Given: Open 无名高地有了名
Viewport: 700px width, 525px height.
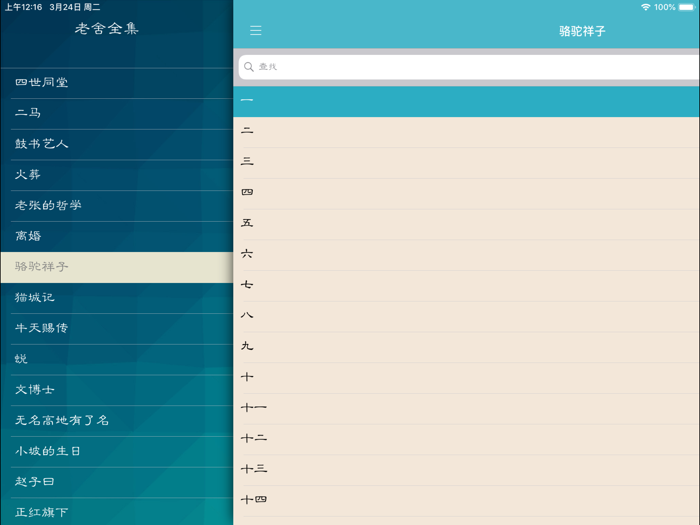Looking at the screenshot, I should 117,421.
